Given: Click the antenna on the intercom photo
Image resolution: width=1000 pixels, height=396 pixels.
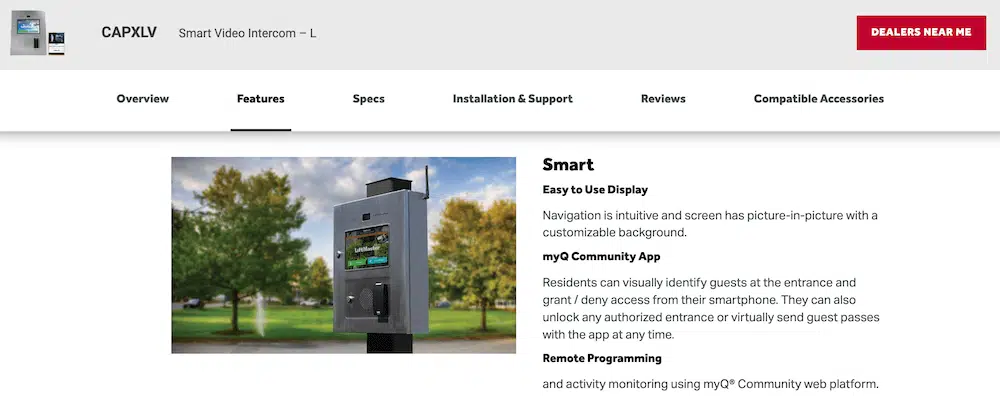Looking at the screenshot, I should [426, 183].
